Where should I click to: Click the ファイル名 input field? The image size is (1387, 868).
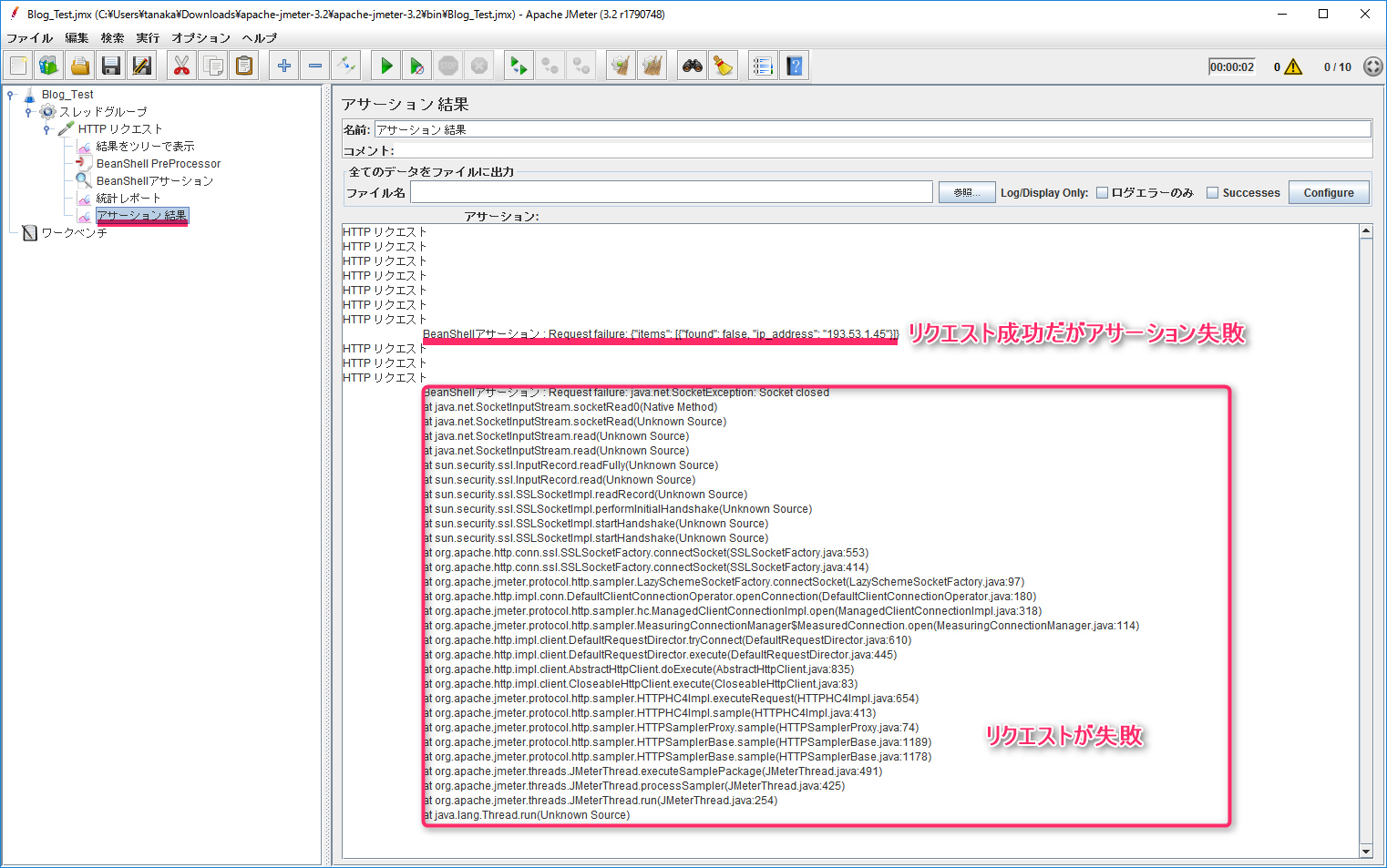pyautogui.click(x=672, y=192)
